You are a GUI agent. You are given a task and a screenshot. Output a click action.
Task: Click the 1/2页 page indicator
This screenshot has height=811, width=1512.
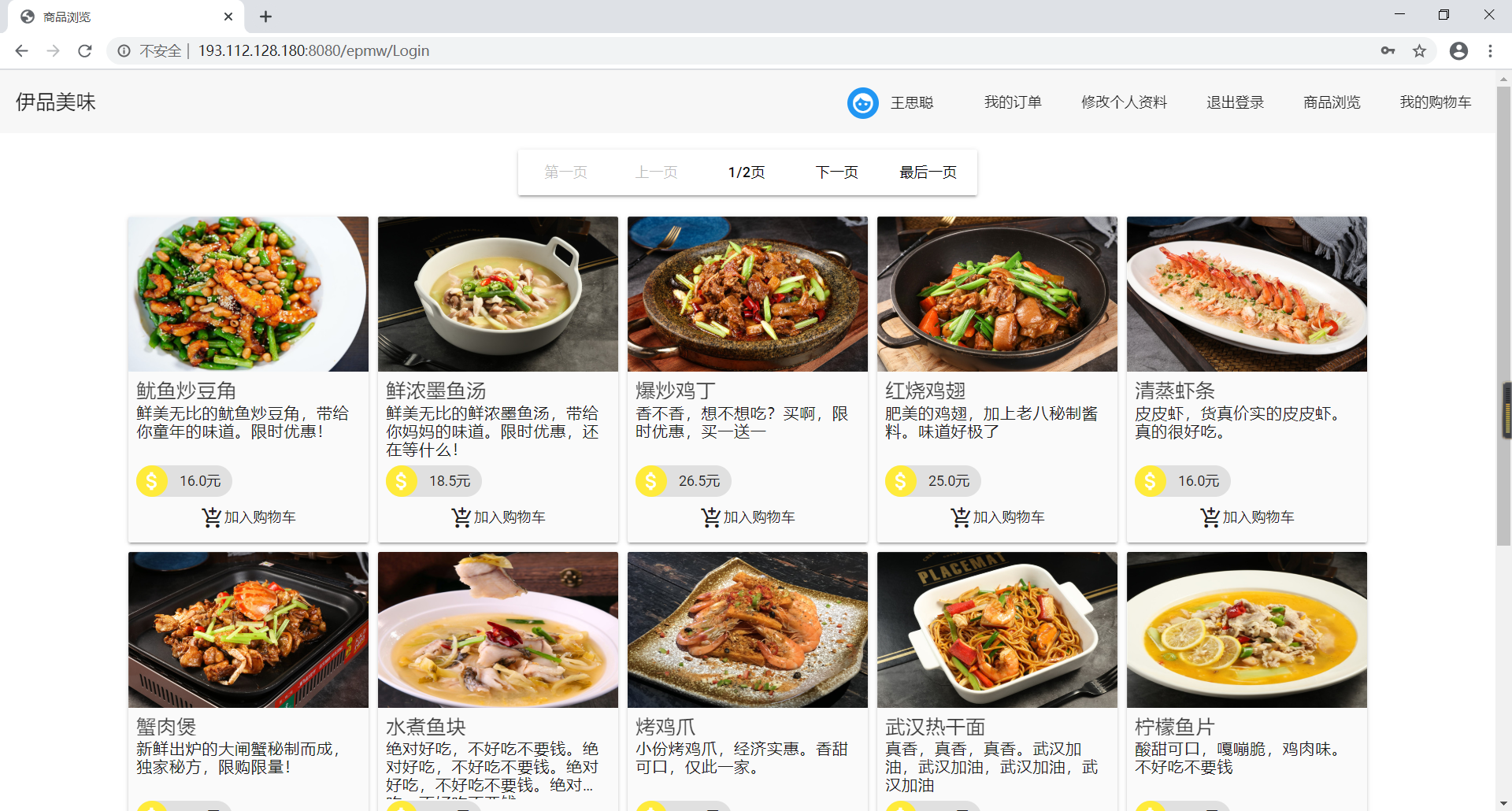click(x=747, y=172)
